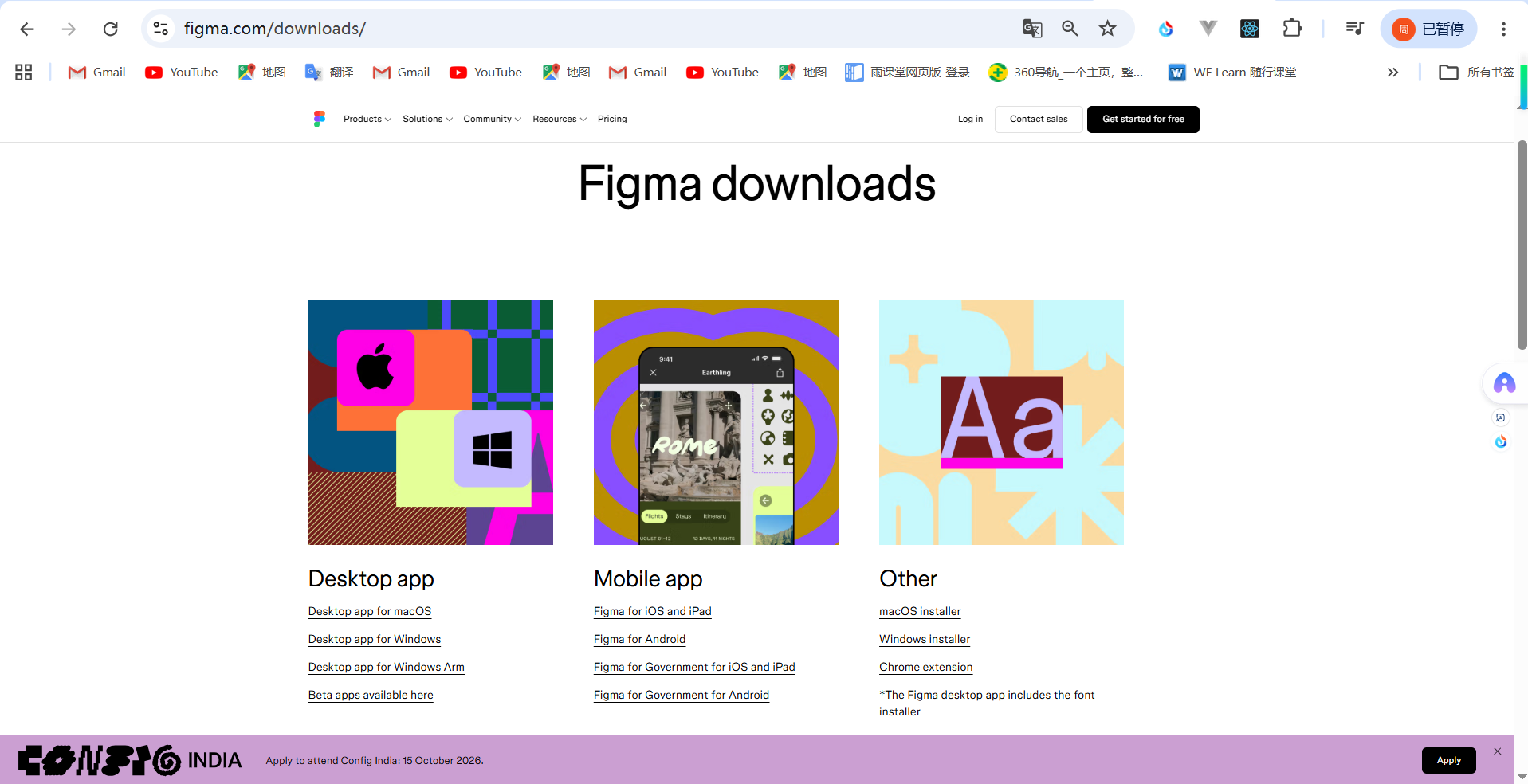The width and height of the screenshot is (1528, 784).
Task: Download Desktop app for macOS
Action: (x=370, y=611)
